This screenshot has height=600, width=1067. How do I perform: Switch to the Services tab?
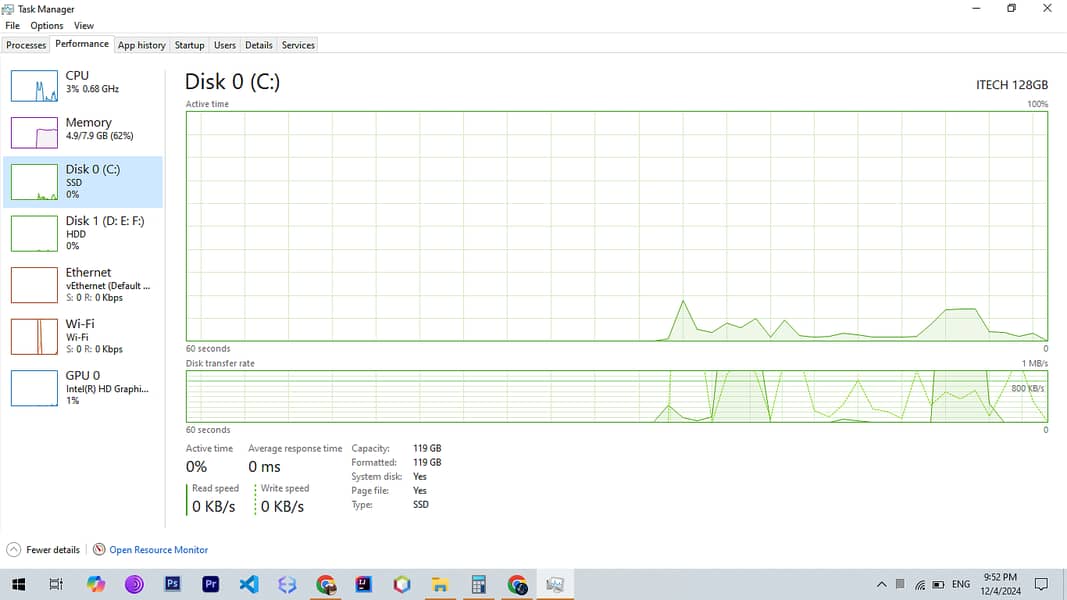[x=298, y=45]
